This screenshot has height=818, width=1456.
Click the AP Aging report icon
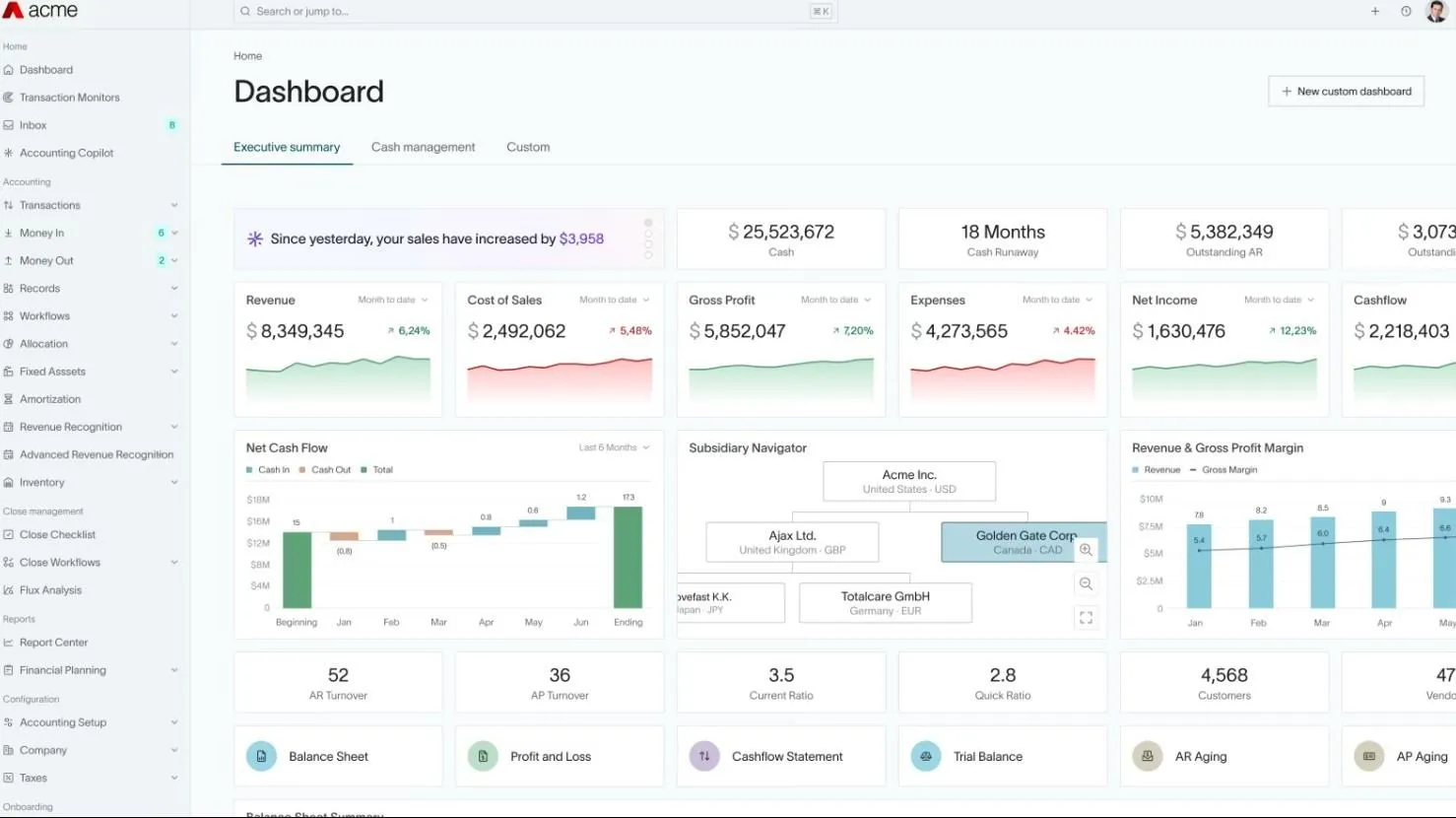pos(1369,756)
